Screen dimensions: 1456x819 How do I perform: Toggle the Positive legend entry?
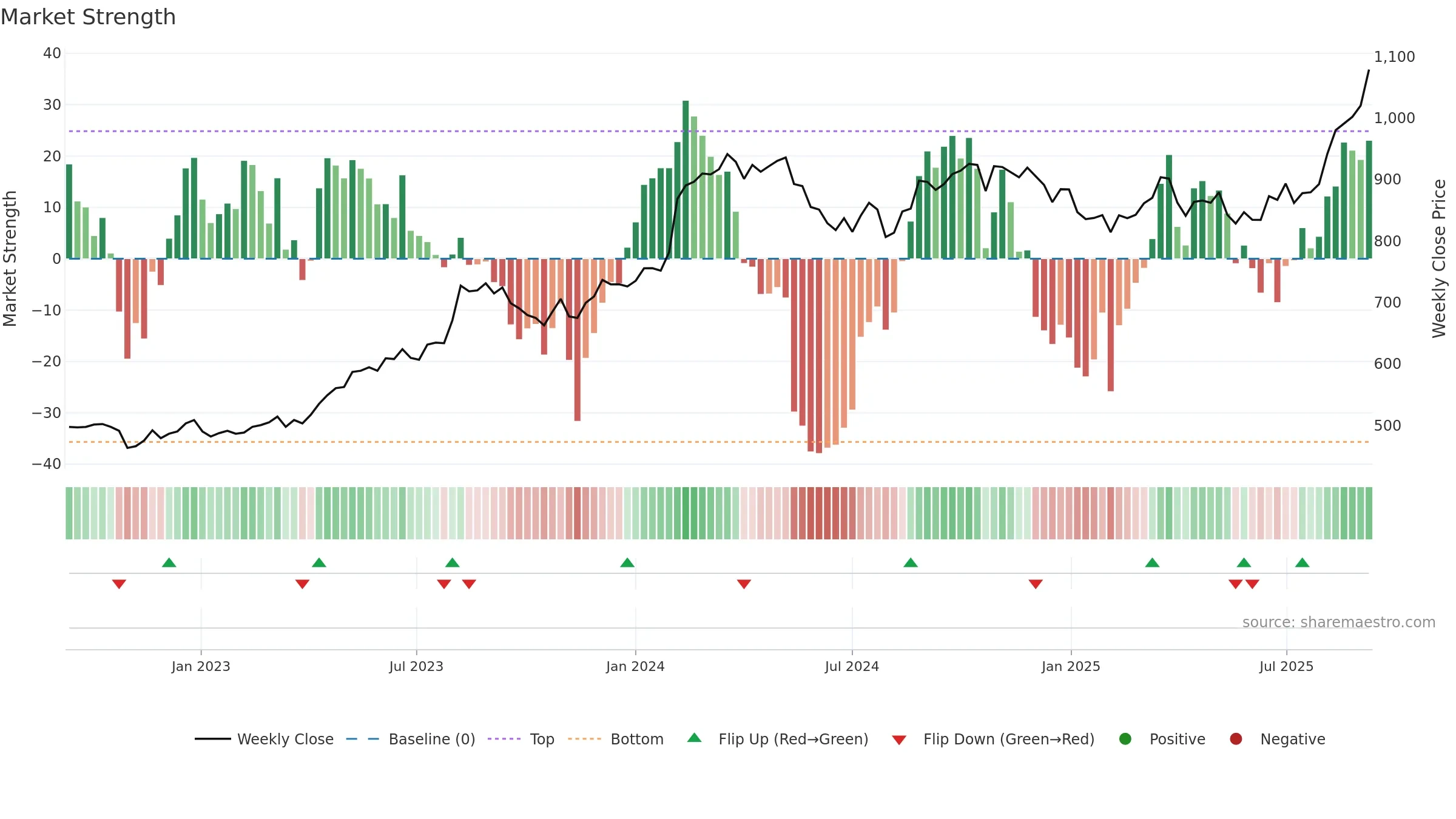click(1162, 739)
